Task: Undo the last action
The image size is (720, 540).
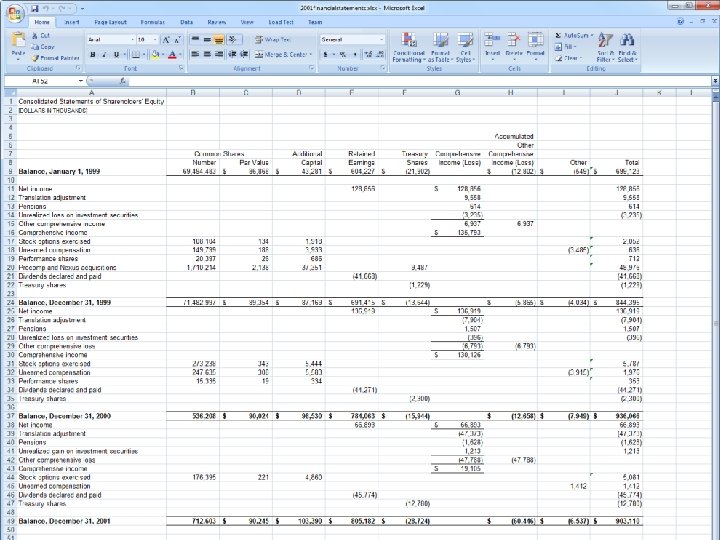Action: tap(46, 8)
